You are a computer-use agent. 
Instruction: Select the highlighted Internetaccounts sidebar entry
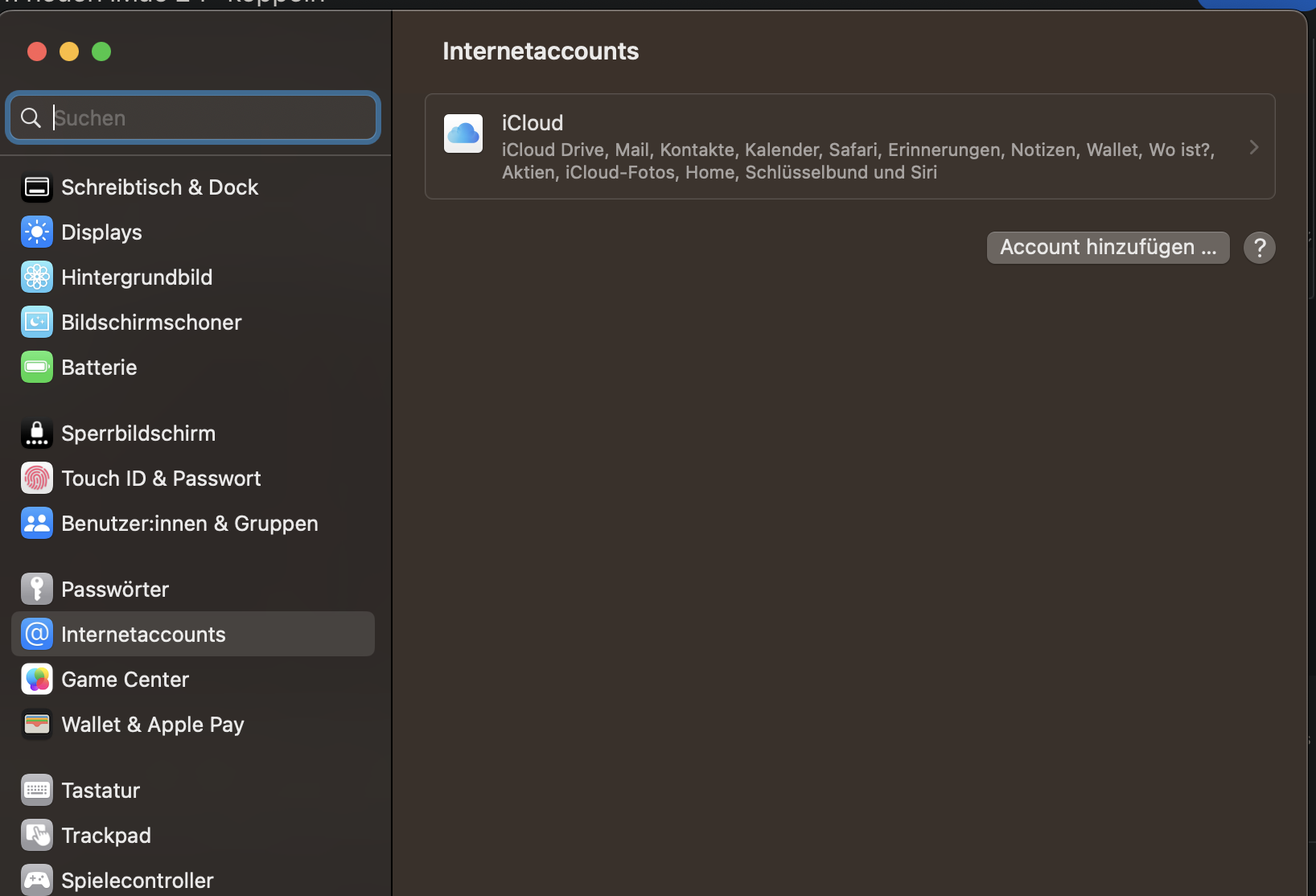coord(193,635)
